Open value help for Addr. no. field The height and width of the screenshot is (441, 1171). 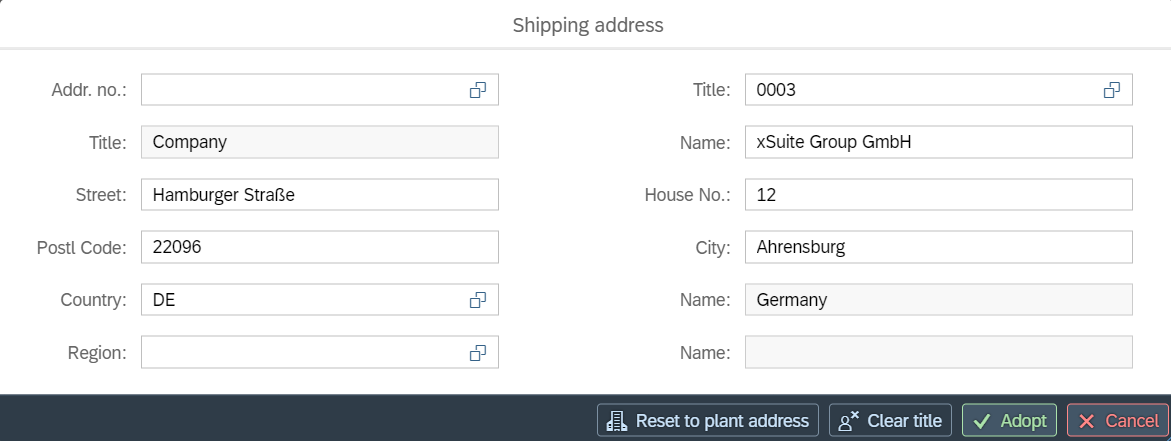click(x=478, y=90)
